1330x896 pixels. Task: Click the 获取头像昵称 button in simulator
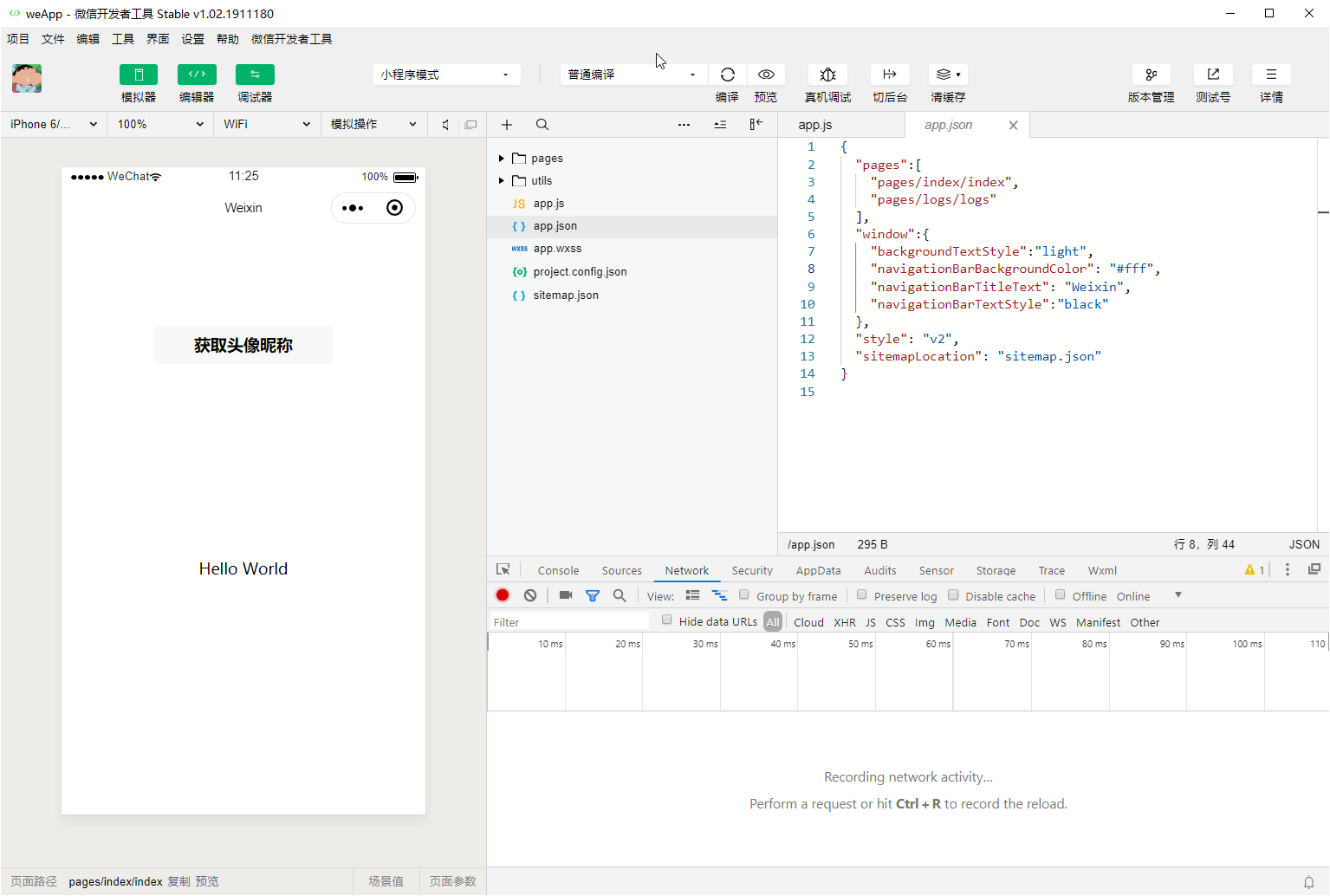click(x=243, y=345)
